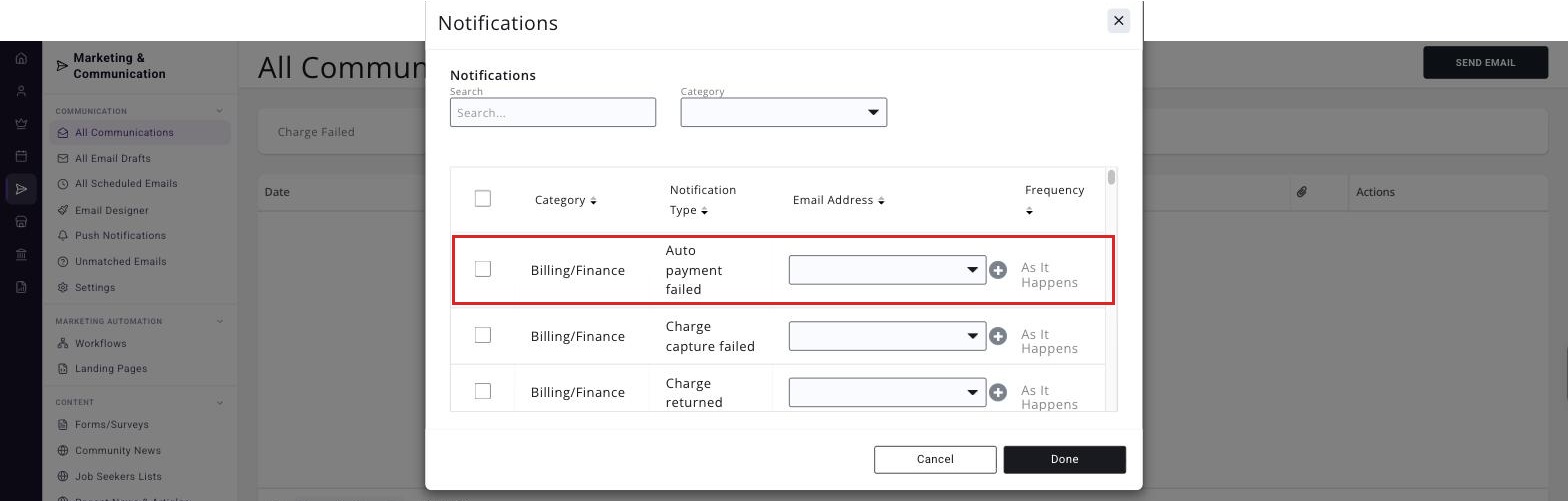Add email address for Charge returned row
Screen dimensions: 1568x501
click(997, 392)
